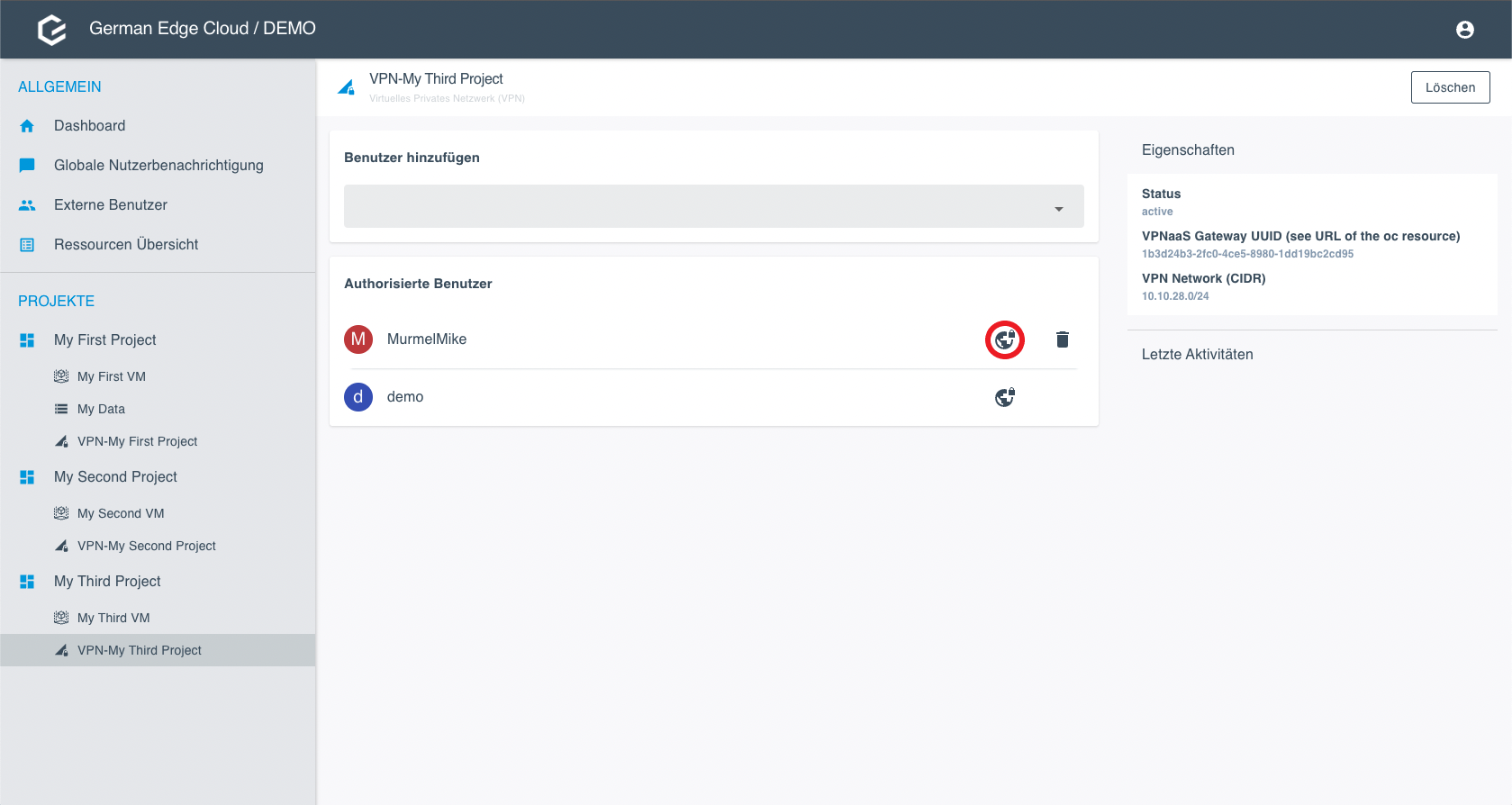Open My Data under My First Project

tap(101, 409)
